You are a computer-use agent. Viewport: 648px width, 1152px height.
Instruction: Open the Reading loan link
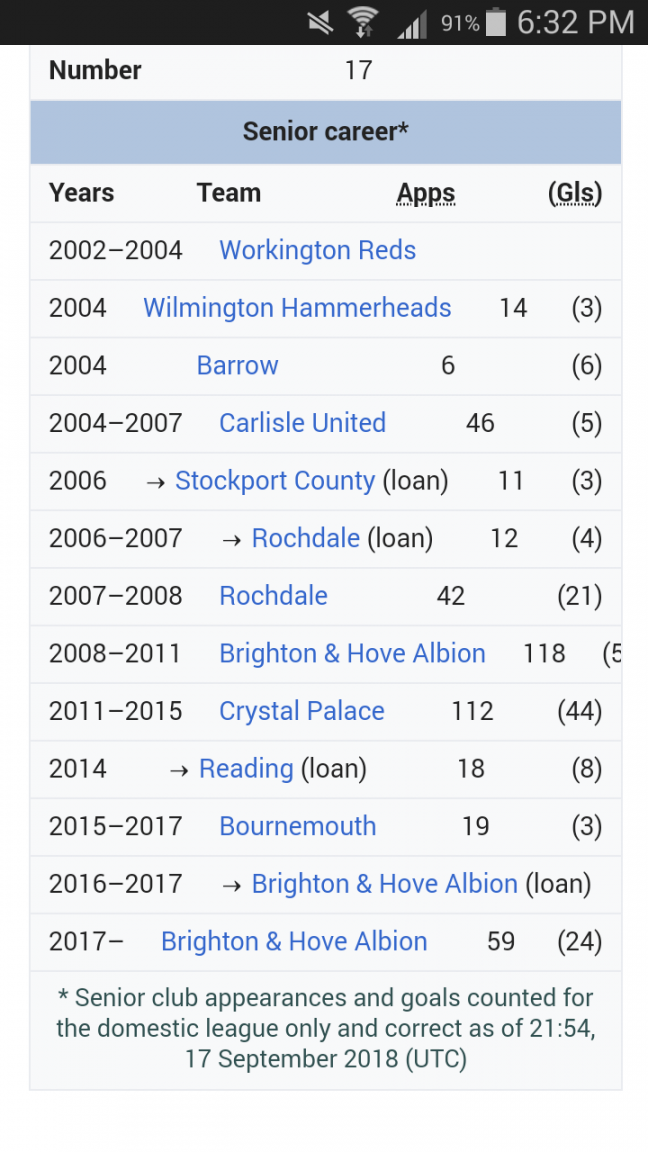tap(246, 769)
